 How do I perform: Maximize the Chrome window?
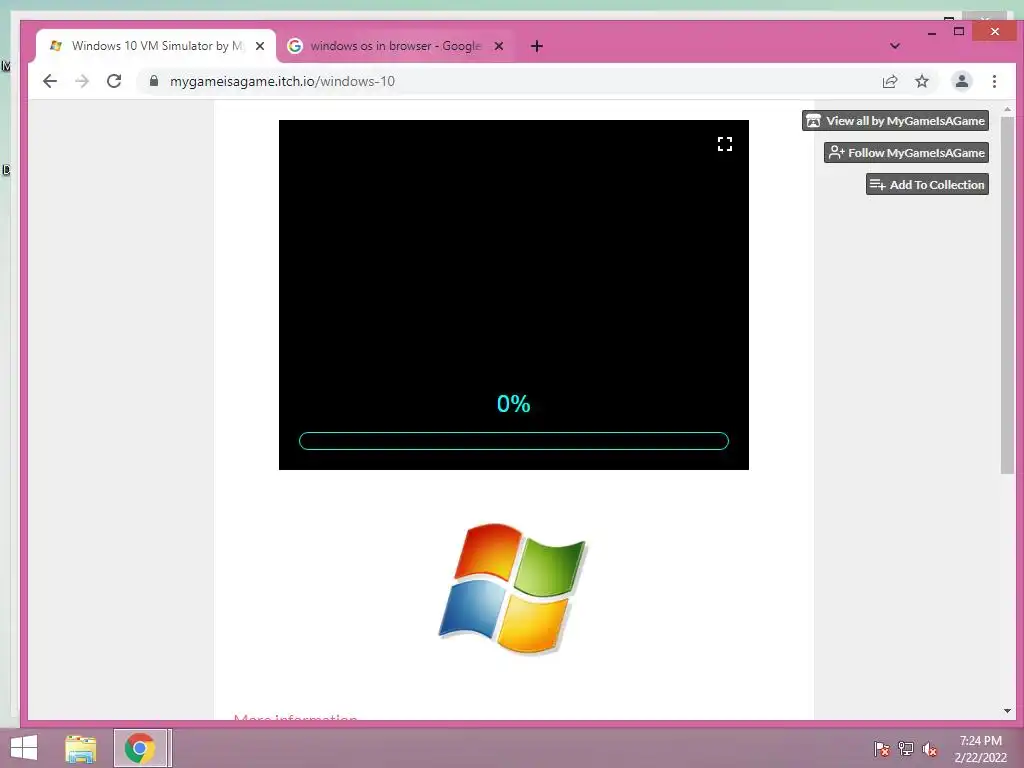tap(959, 31)
